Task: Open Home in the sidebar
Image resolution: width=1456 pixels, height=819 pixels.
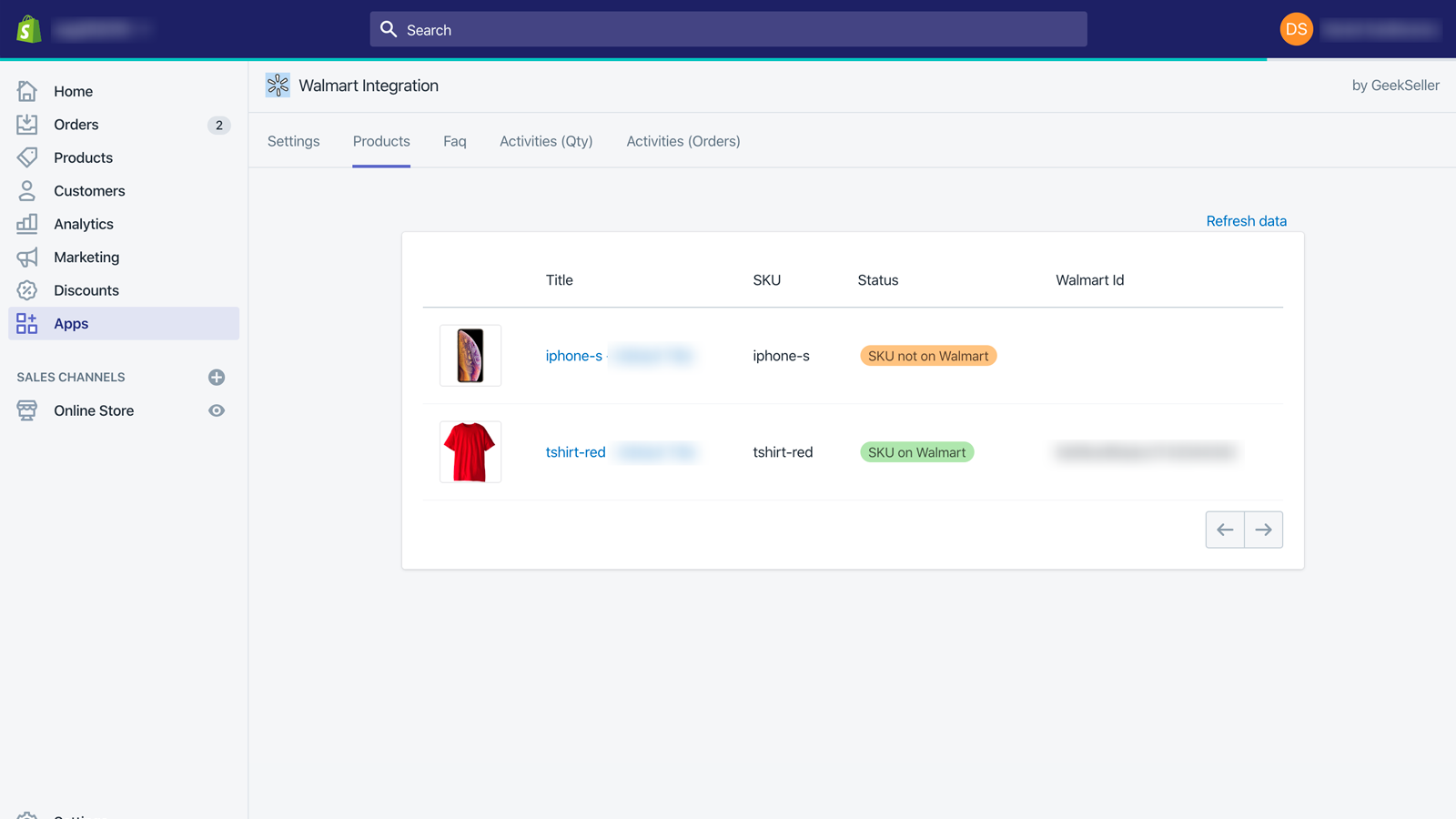Action: pyautogui.click(x=73, y=91)
